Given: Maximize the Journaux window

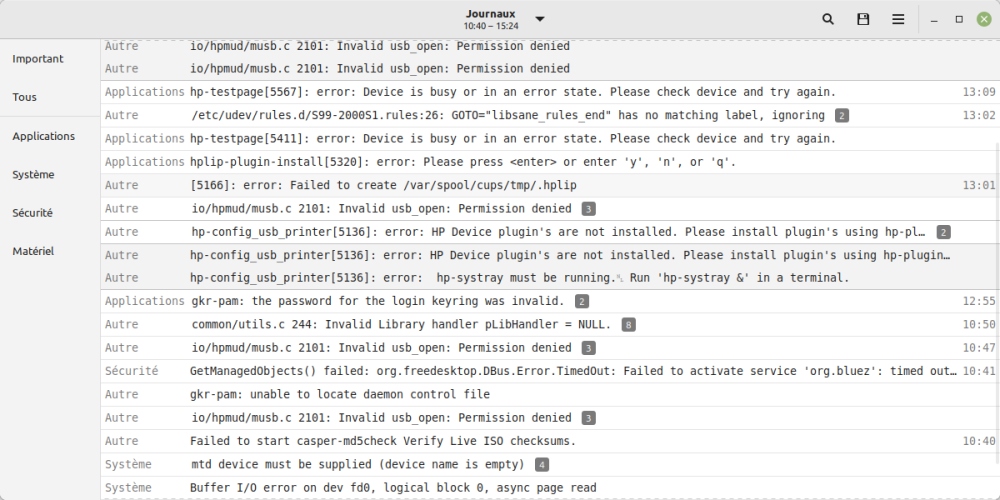Looking at the screenshot, I should tap(959, 19).
